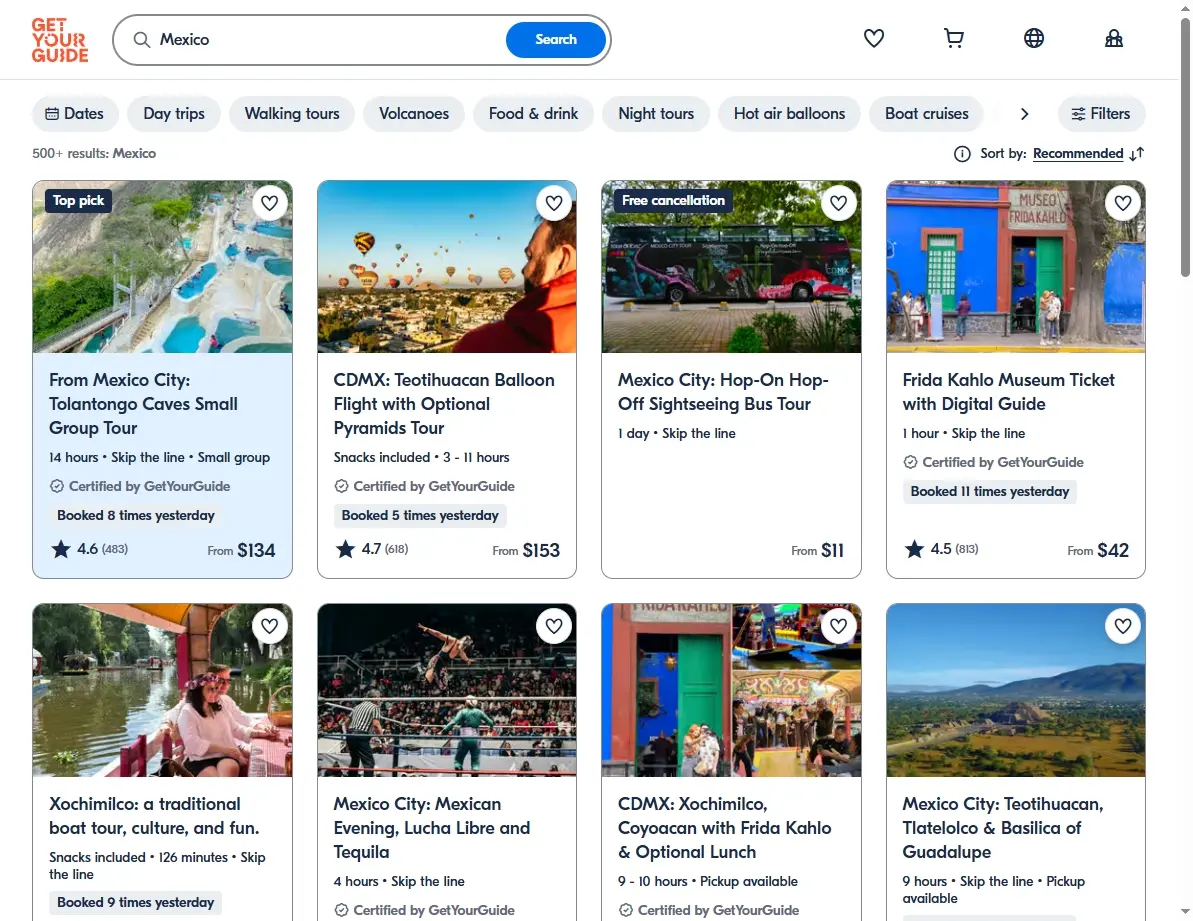The height and width of the screenshot is (921, 1193).
Task: Open the language globe icon
Action: tap(1033, 38)
